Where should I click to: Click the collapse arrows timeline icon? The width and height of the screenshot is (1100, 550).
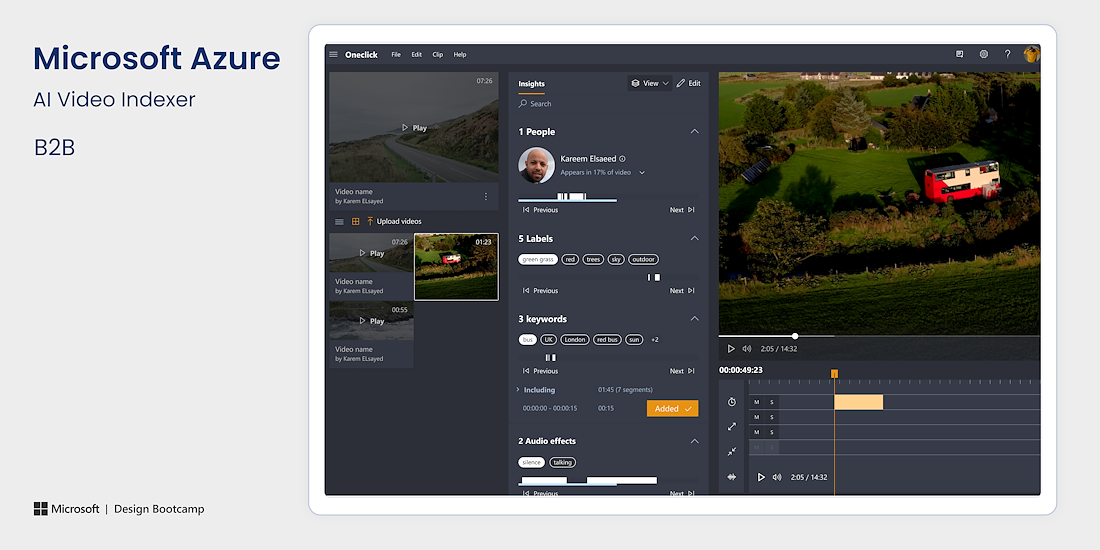[x=732, y=452]
